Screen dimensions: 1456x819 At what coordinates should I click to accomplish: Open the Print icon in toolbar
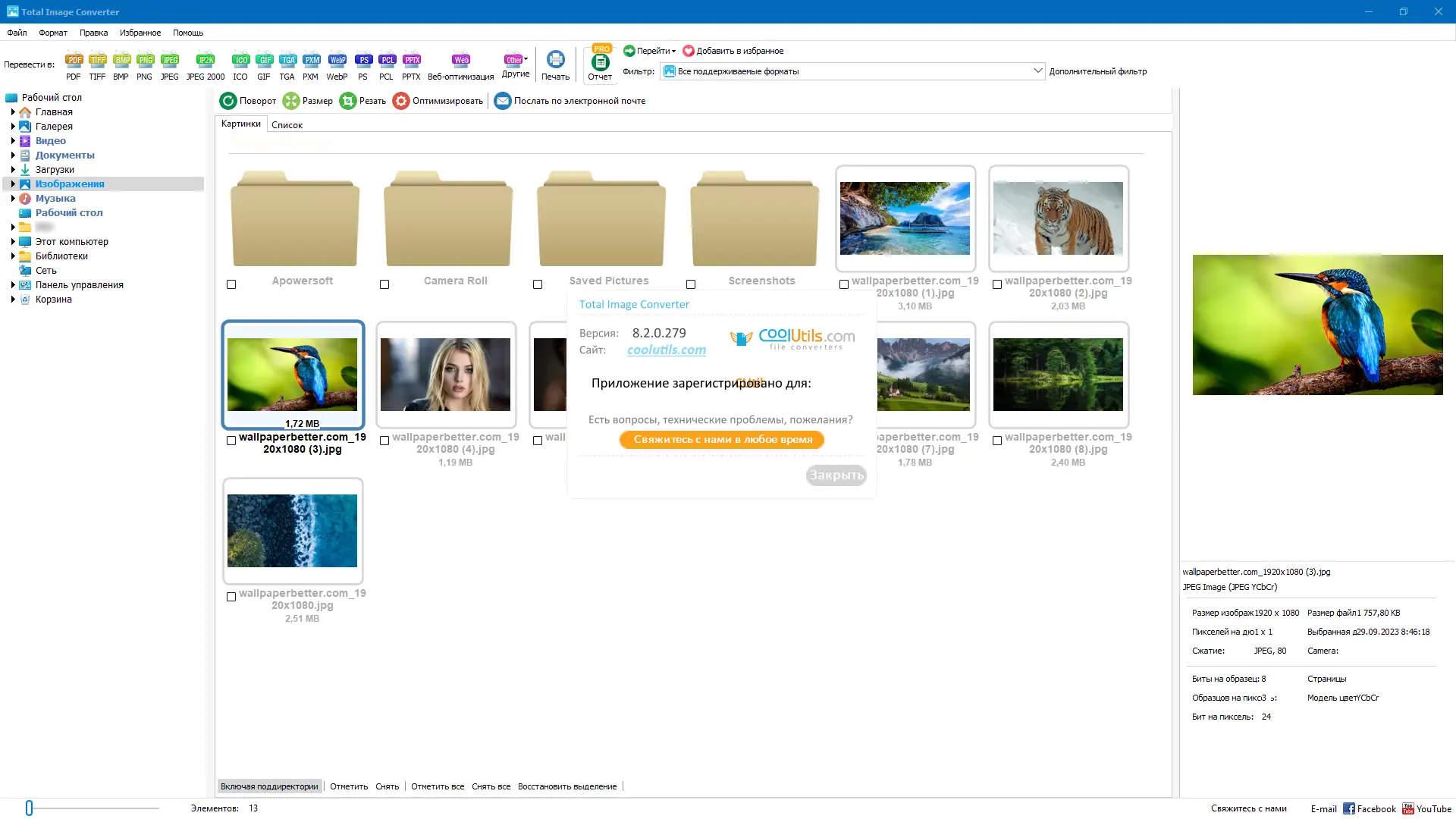[x=555, y=60]
